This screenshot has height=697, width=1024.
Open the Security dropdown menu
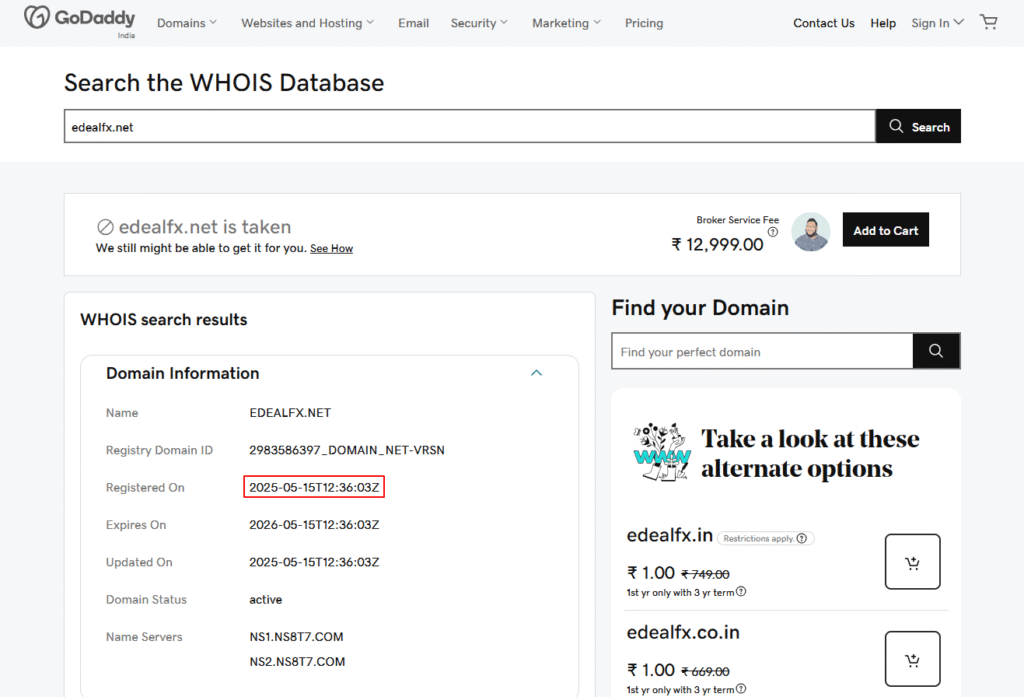[479, 23]
